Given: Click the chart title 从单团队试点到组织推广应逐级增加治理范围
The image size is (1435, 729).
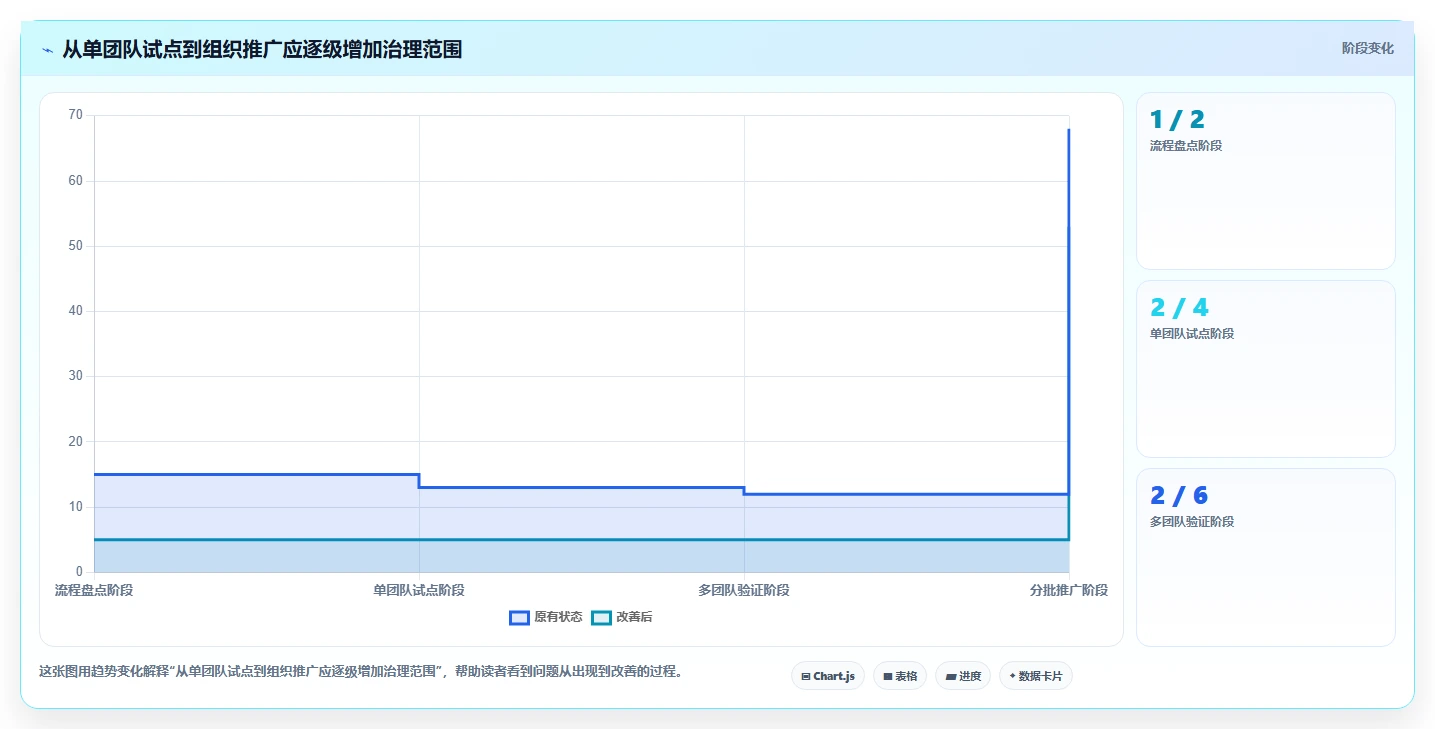Looking at the screenshot, I should pyautogui.click(x=262, y=49).
